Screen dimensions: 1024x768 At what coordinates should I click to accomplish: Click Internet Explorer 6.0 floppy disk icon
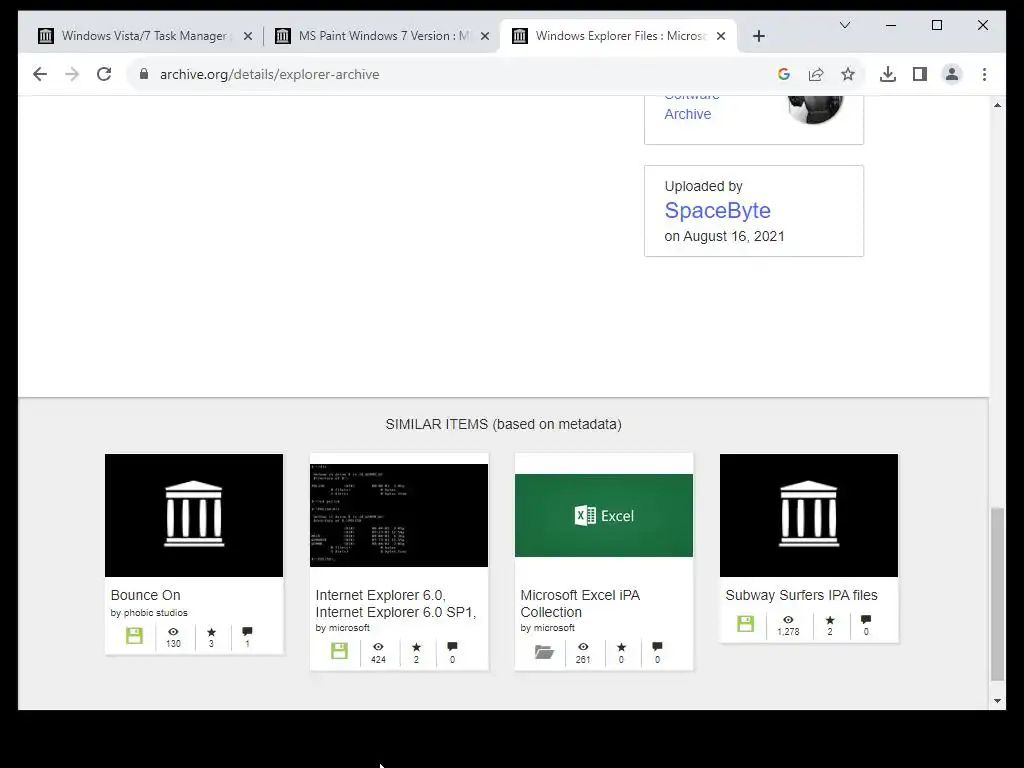340,650
